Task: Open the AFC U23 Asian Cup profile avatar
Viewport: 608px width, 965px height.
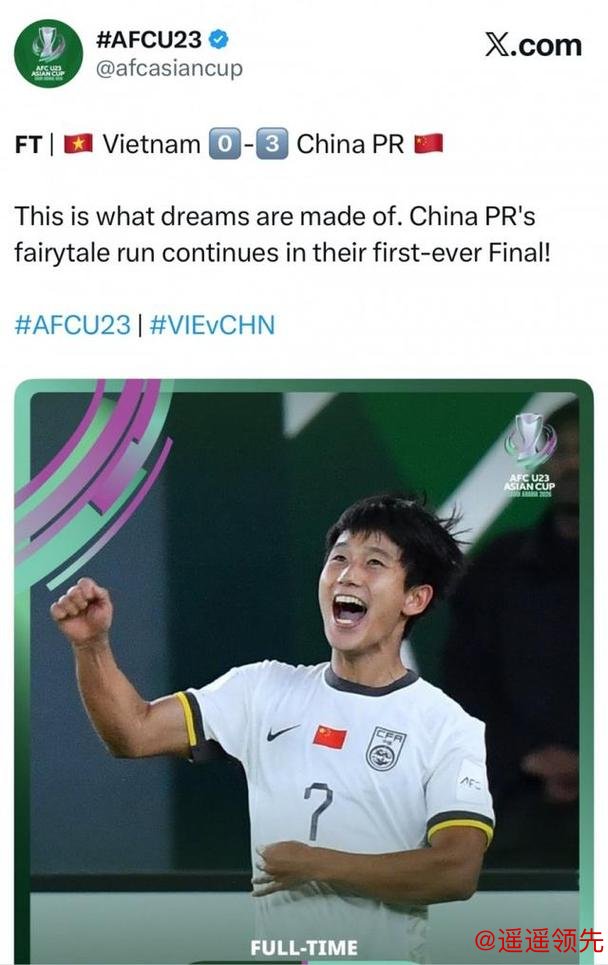Action: pyautogui.click(x=48, y=54)
